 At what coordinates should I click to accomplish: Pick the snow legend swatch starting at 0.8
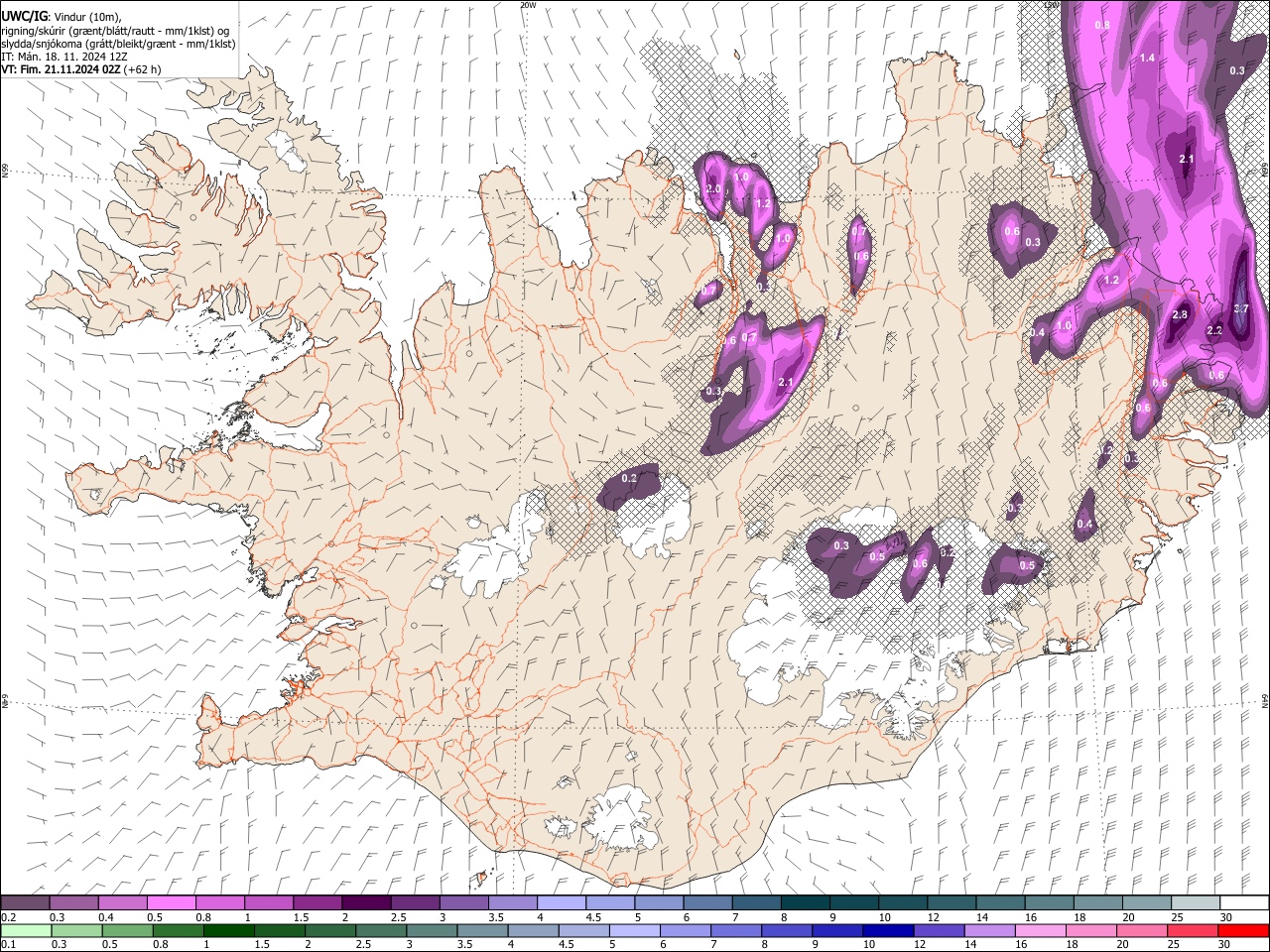220,902
